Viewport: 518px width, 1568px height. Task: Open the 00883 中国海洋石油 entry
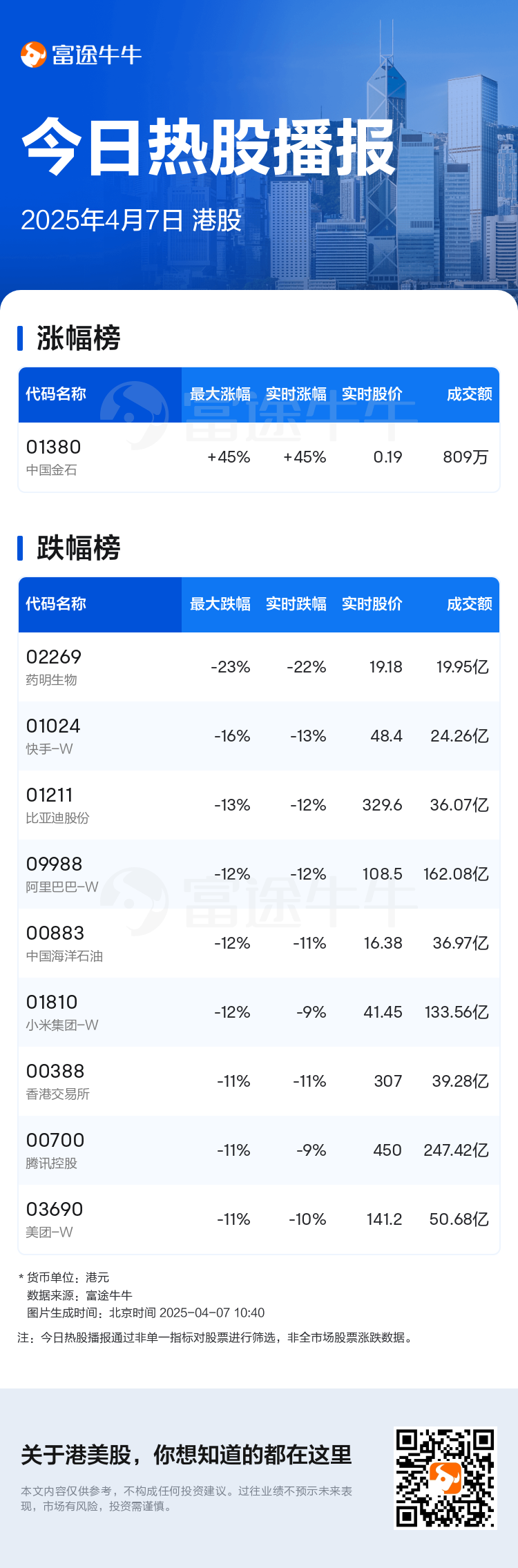(x=259, y=943)
